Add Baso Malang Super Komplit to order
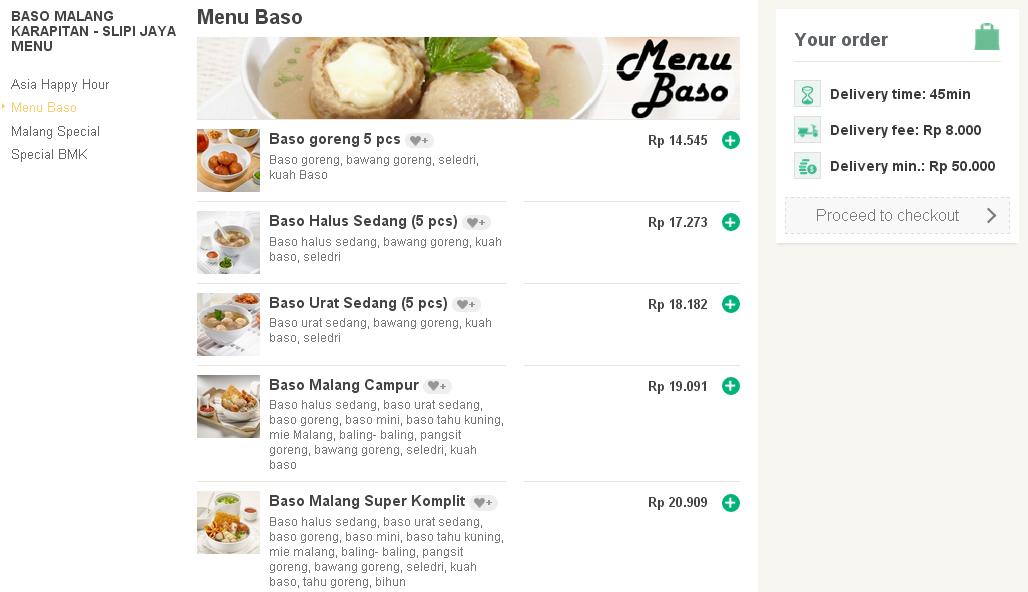 click(731, 502)
